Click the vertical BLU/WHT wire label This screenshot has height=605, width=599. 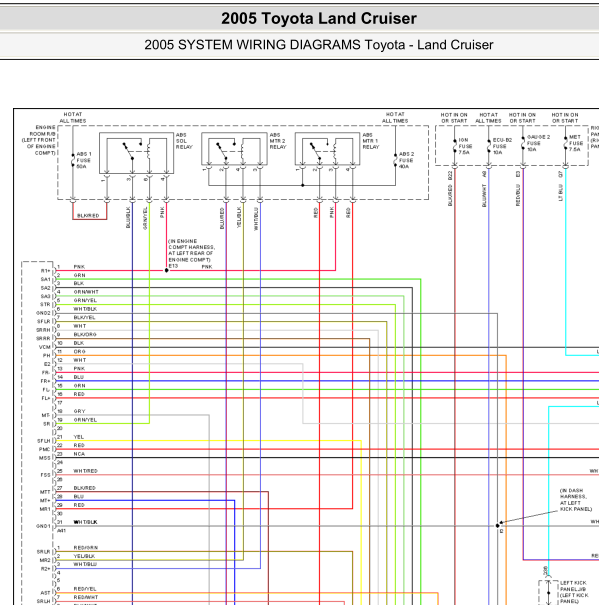(x=484, y=195)
